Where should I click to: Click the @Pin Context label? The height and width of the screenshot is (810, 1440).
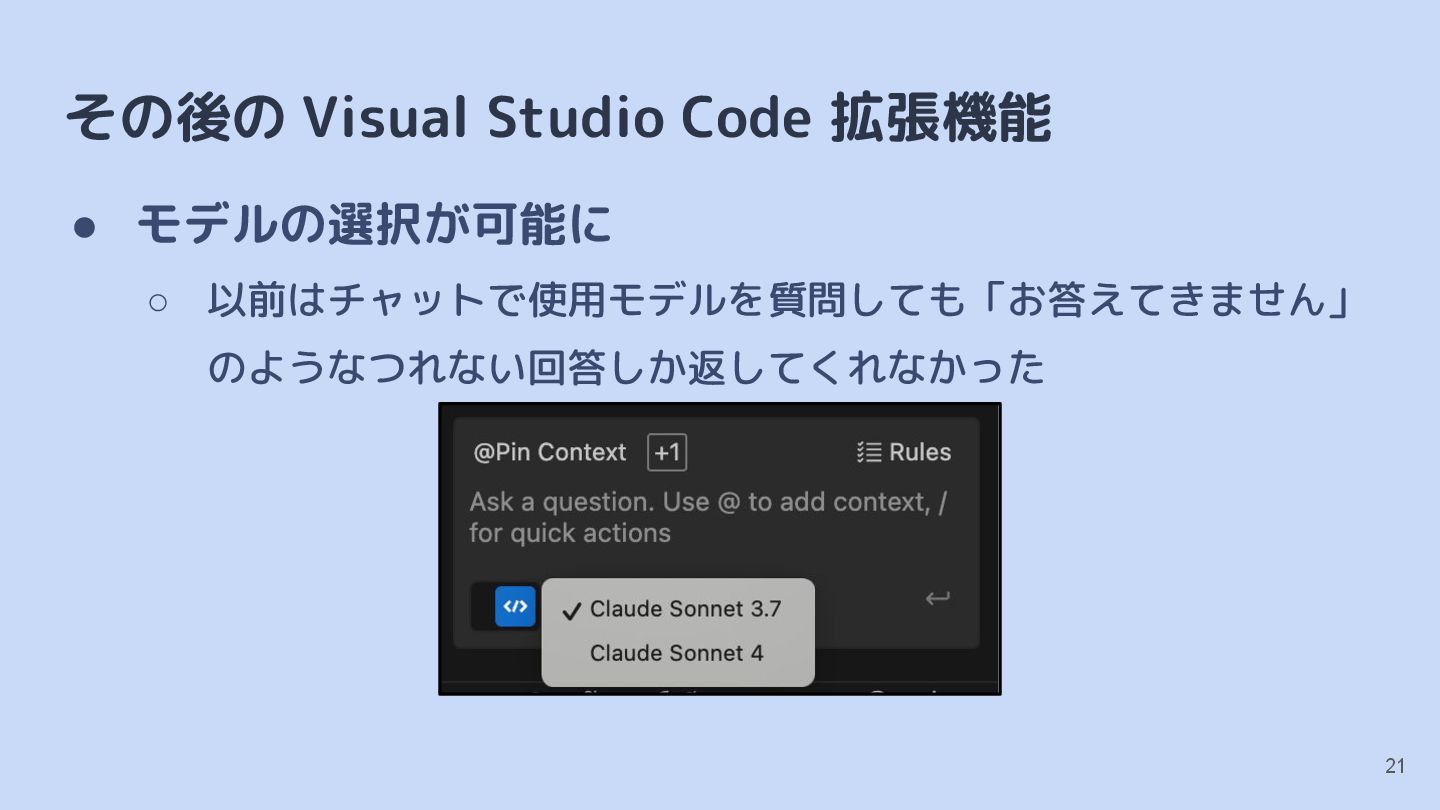(x=550, y=452)
